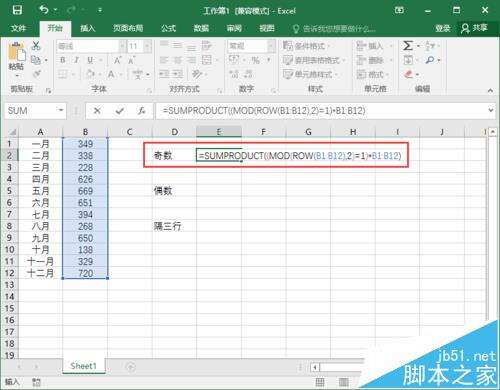Screen dimensions: 500x390
Task: Click the Increase Font Size icon
Action: point(117,60)
